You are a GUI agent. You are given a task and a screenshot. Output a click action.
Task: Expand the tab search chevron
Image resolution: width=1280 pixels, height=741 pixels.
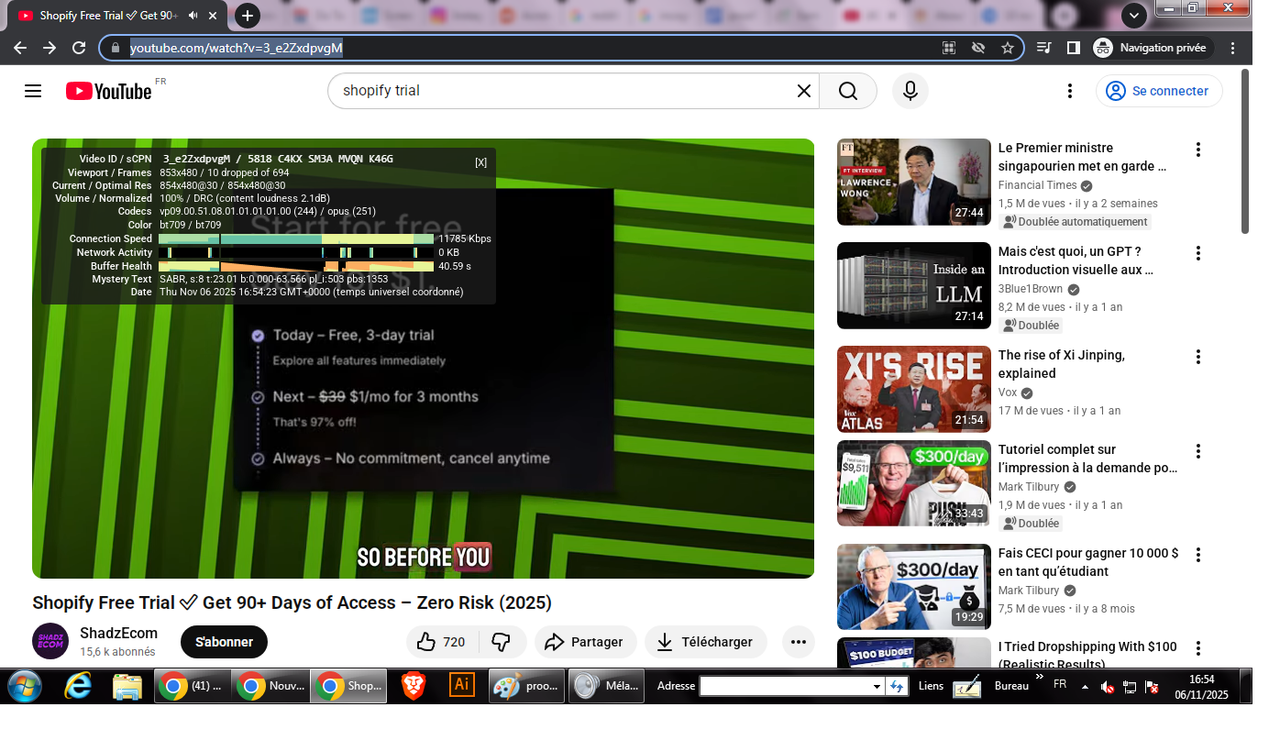click(x=1133, y=15)
